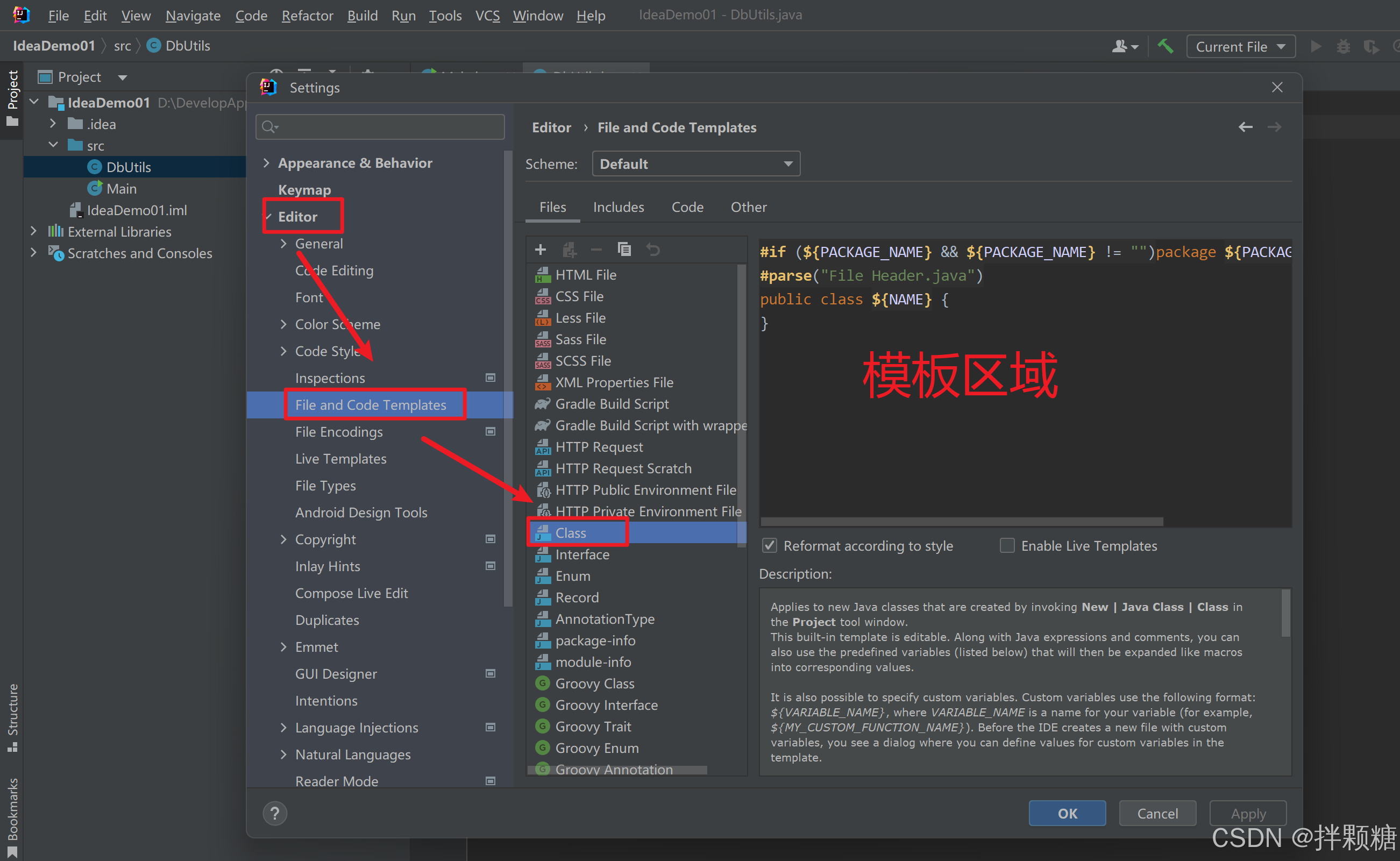Viewport: 1400px width, 861px height.
Task: Switch to the Includes tab
Action: pos(619,207)
